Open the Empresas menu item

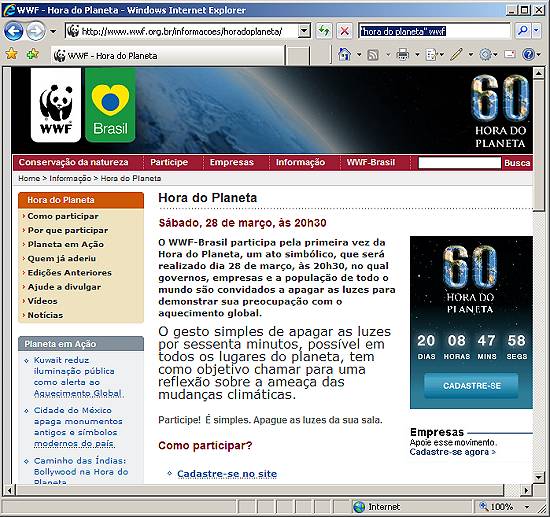(x=232, y=162)
